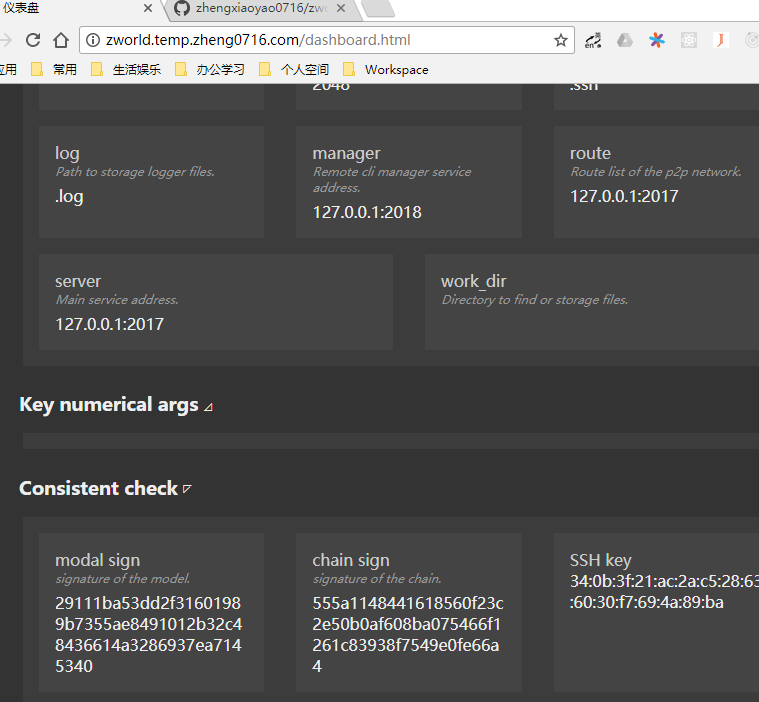Select the work_dir card title

tap(473, 281)
